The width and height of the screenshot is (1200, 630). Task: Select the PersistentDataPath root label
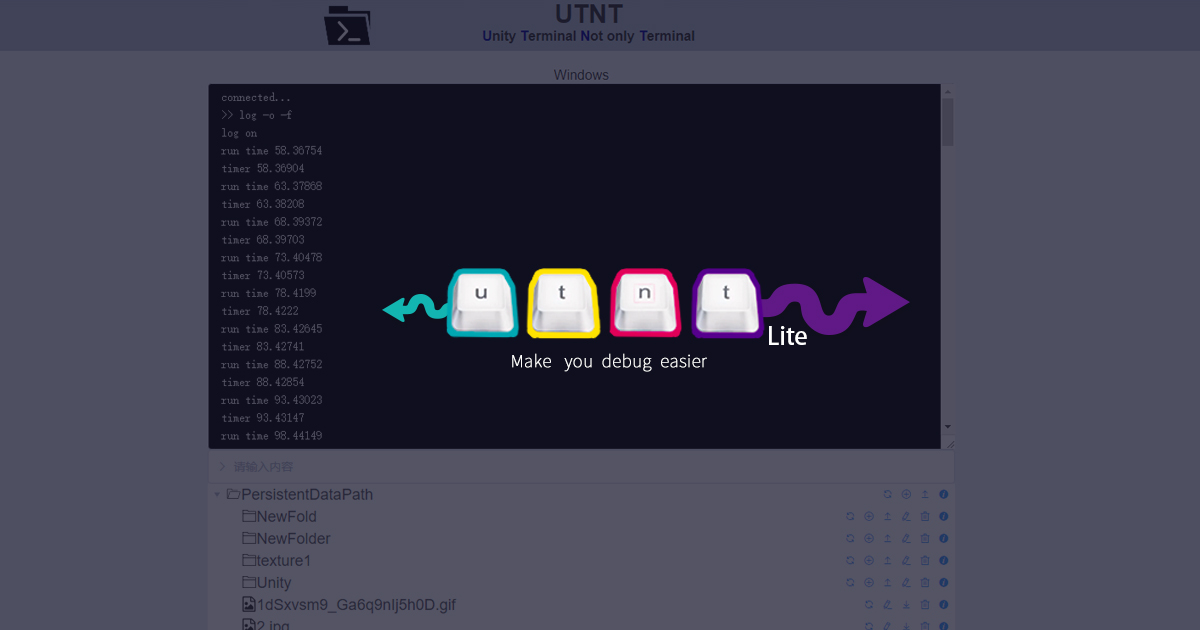tap(307, 494)
